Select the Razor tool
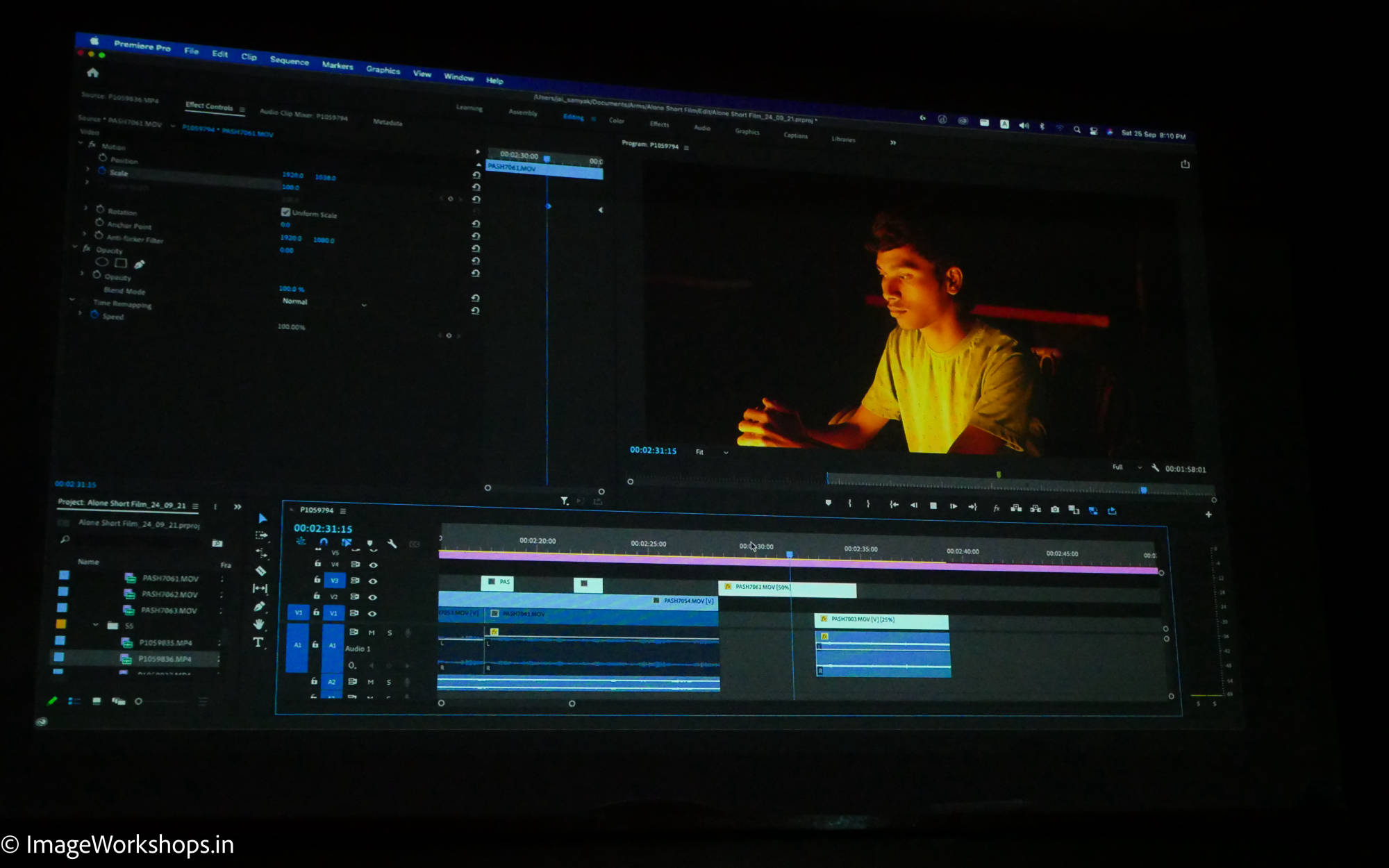 click(261, 571)
